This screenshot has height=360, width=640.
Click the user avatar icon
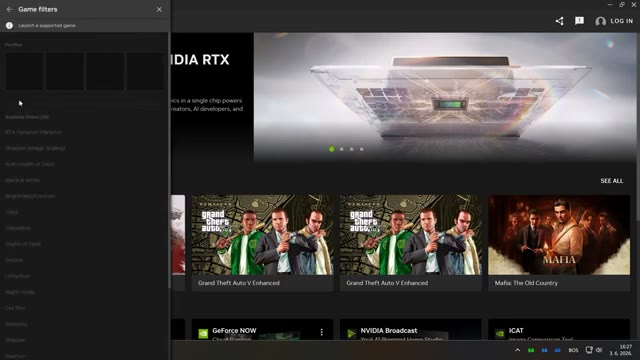tap(600, 21)
